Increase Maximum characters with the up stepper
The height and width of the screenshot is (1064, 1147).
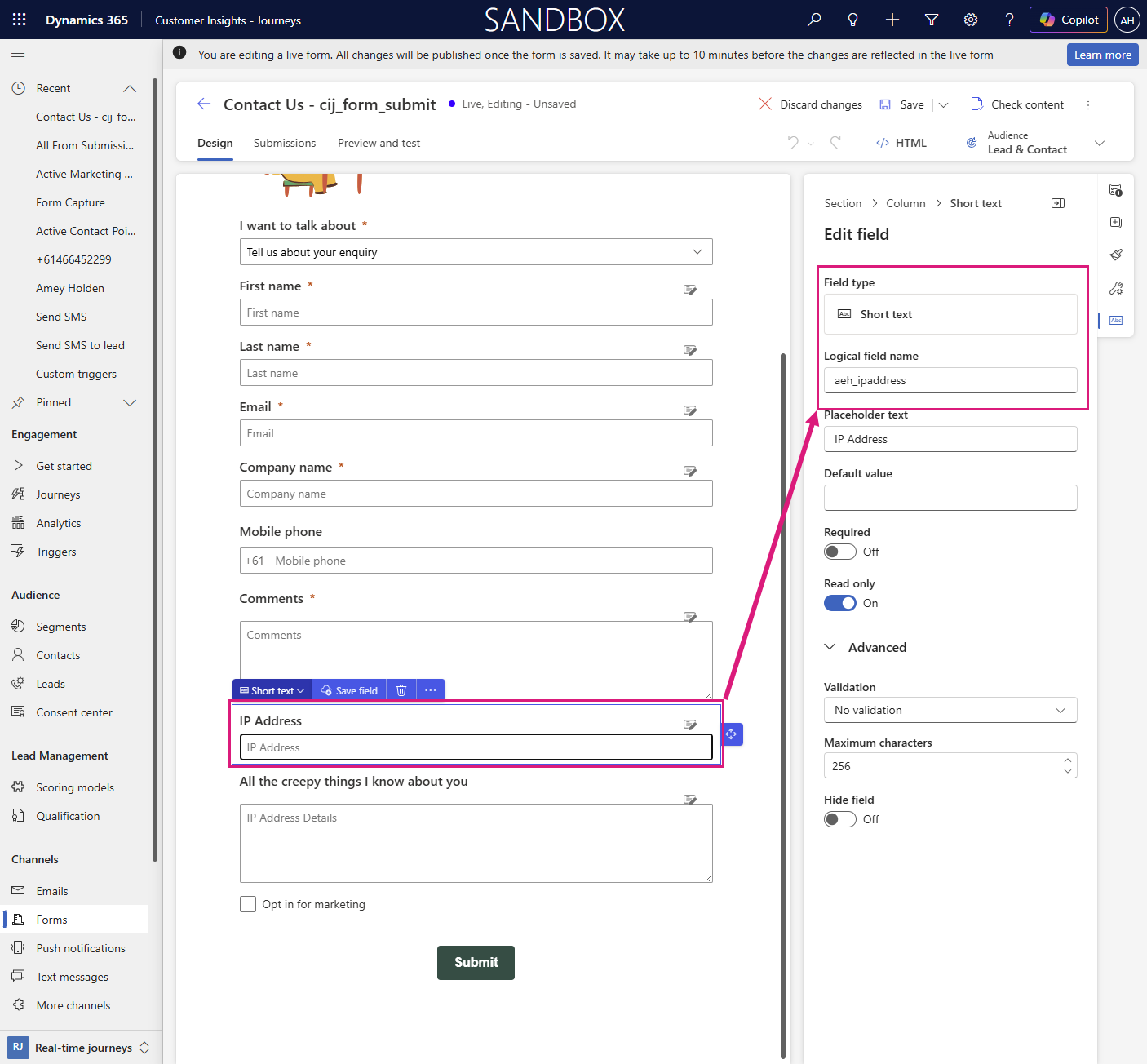pos(1068,760)
